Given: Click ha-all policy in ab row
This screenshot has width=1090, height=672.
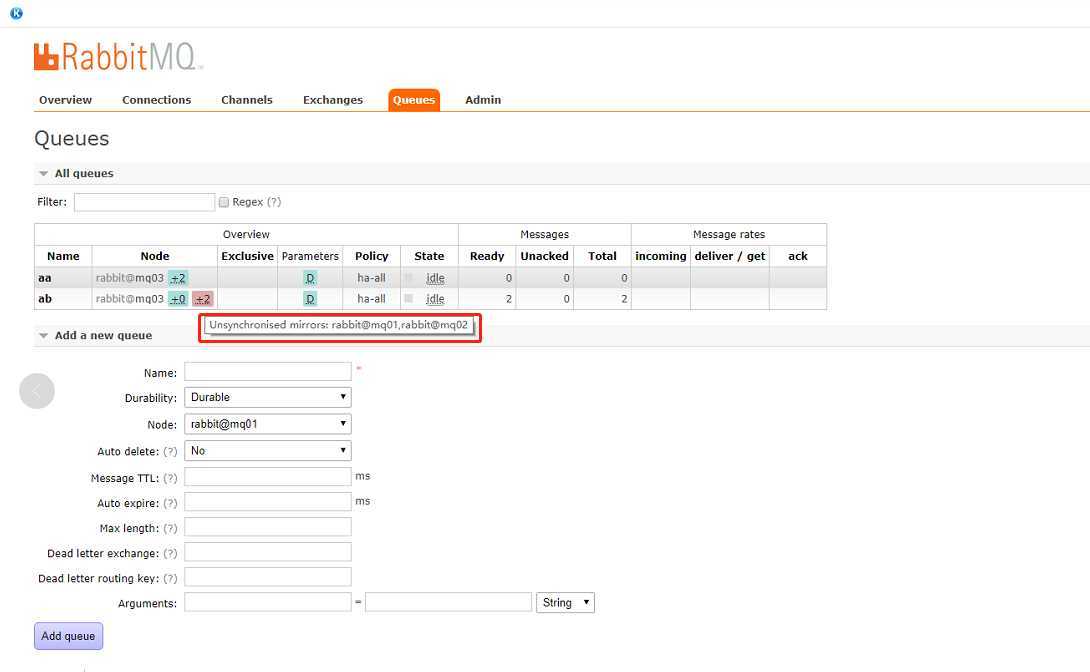Looking at the screenshot, I should click(371, 299).
